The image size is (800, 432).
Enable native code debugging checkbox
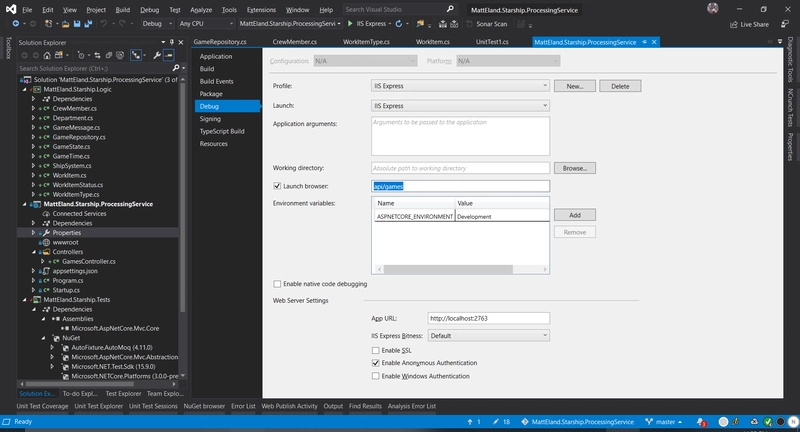[277, 284]
